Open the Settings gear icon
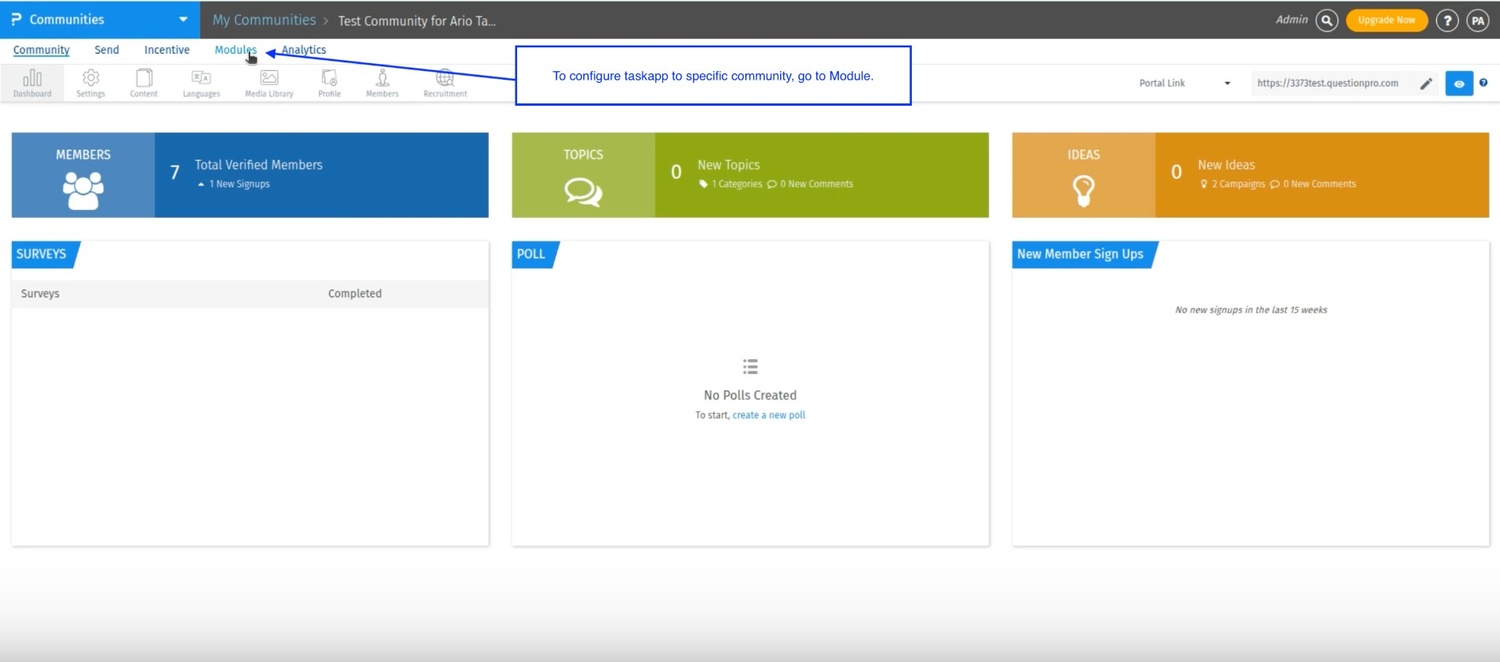This screenshot has height=662, width=1500. [x=90, y=83]
